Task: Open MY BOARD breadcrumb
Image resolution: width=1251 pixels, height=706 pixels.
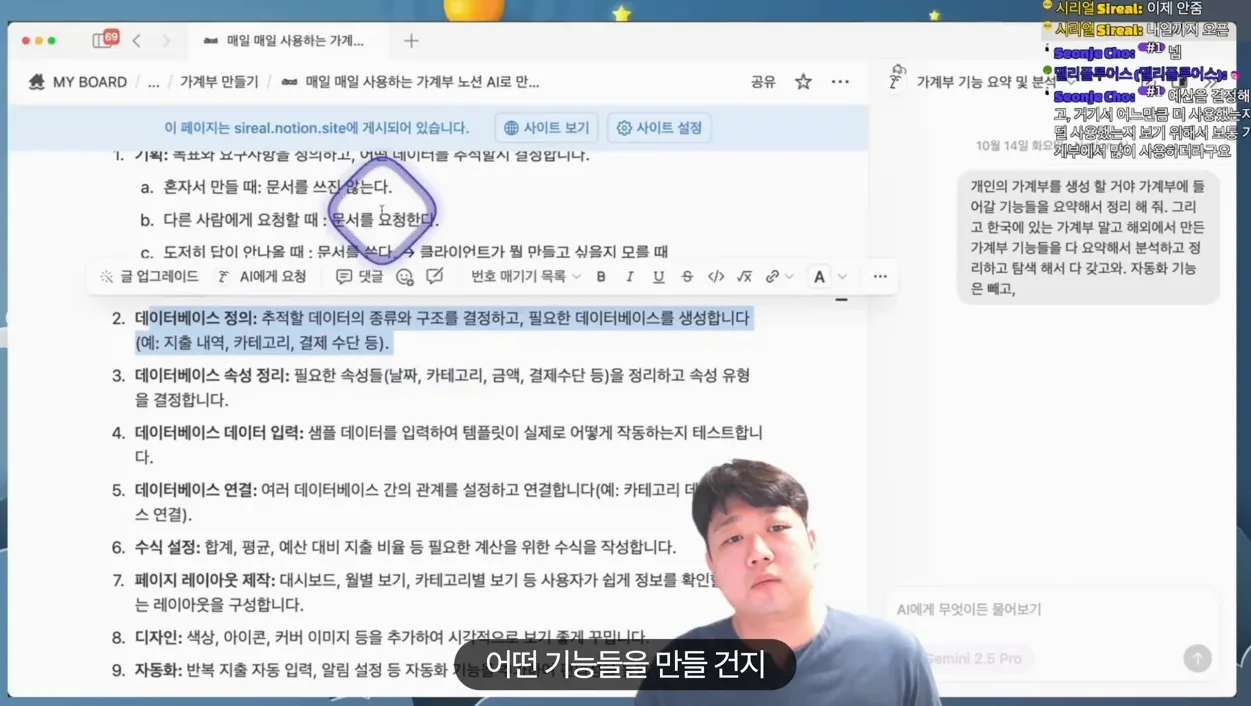Action: pos(78,82)
